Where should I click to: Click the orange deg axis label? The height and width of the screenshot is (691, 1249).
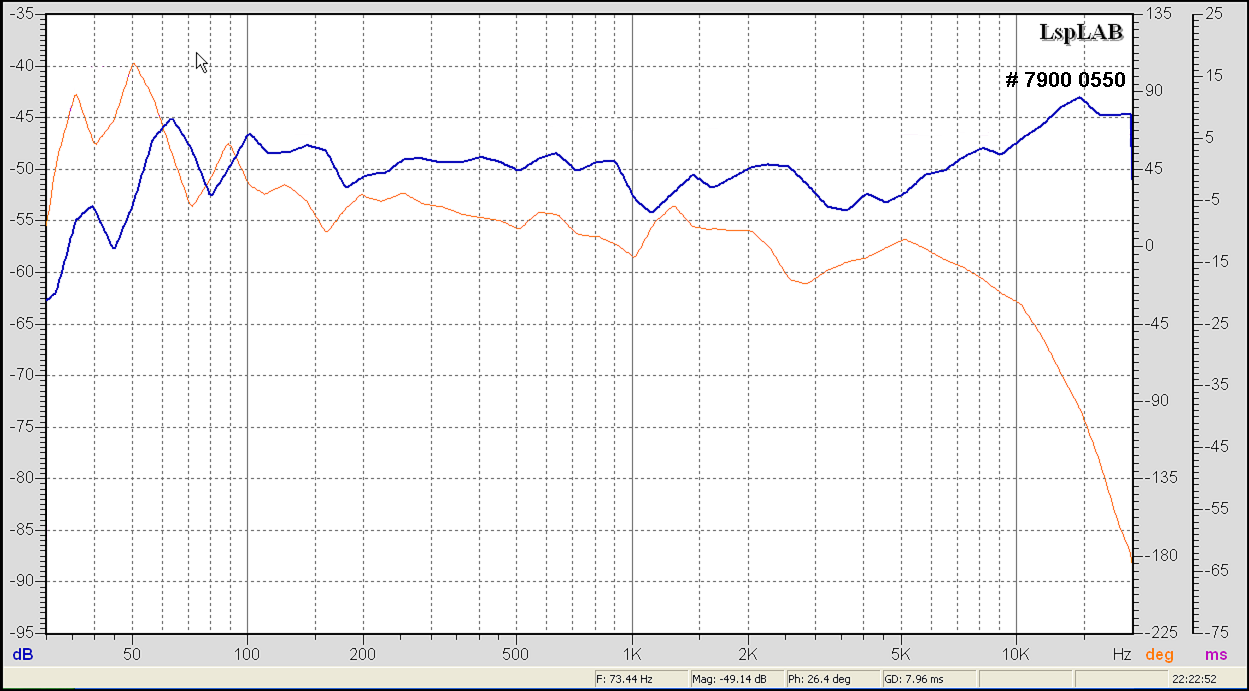1160,655
